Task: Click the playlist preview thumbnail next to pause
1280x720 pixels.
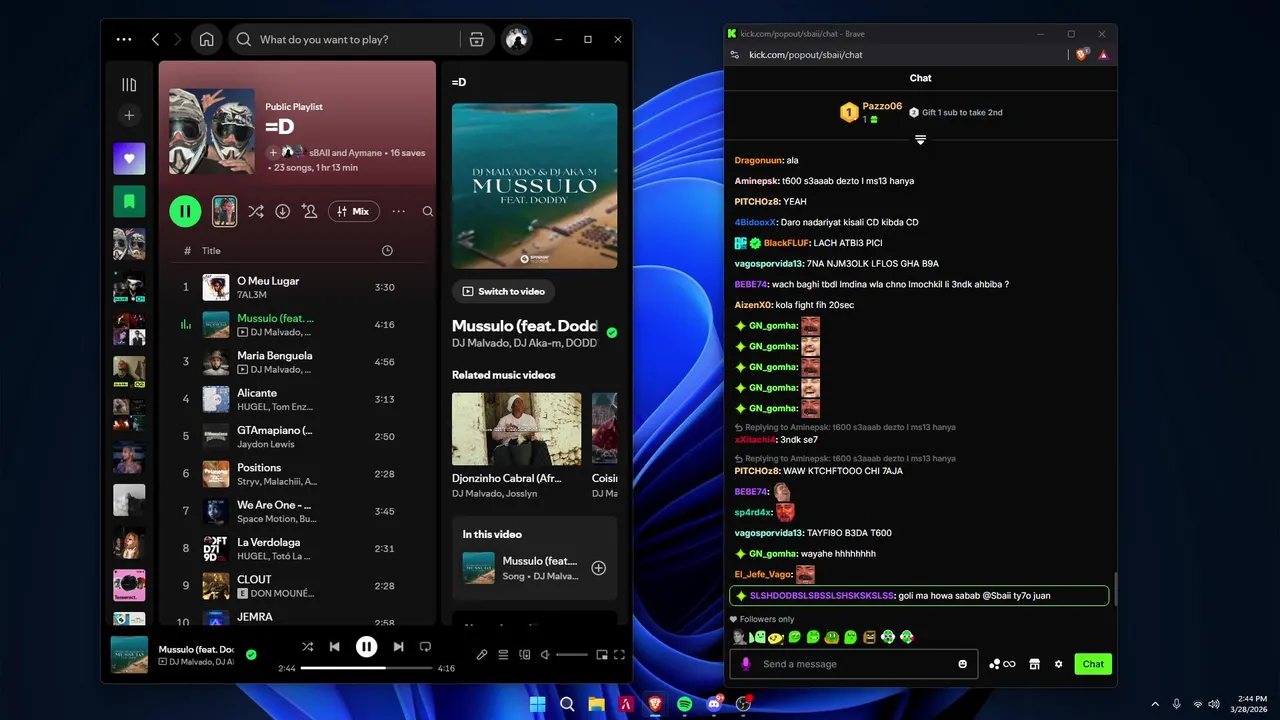Action: (225, 211)
